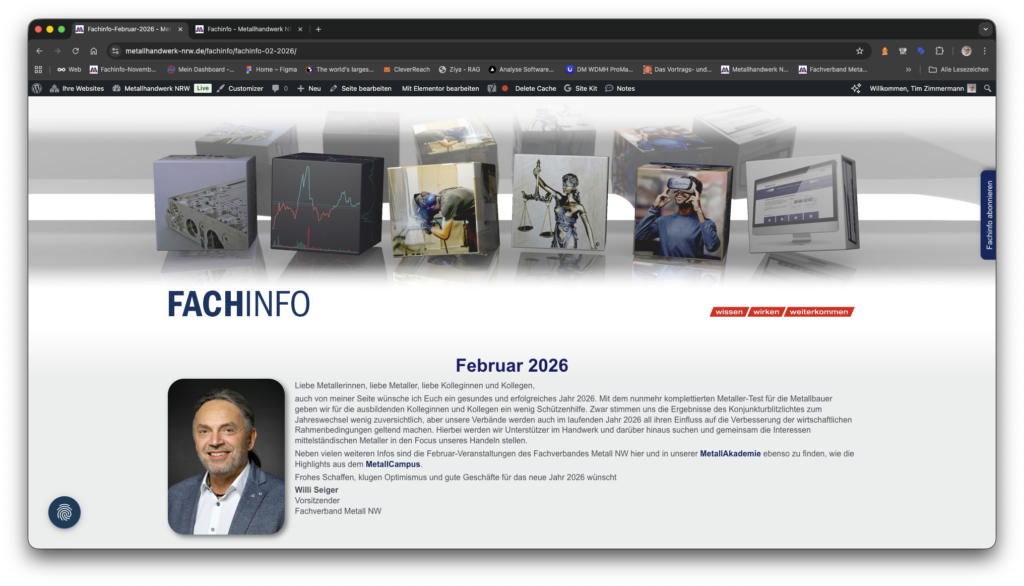Open the Neu menu in admin bar
The image size is (1024, 586).
(x=309, y=88)
